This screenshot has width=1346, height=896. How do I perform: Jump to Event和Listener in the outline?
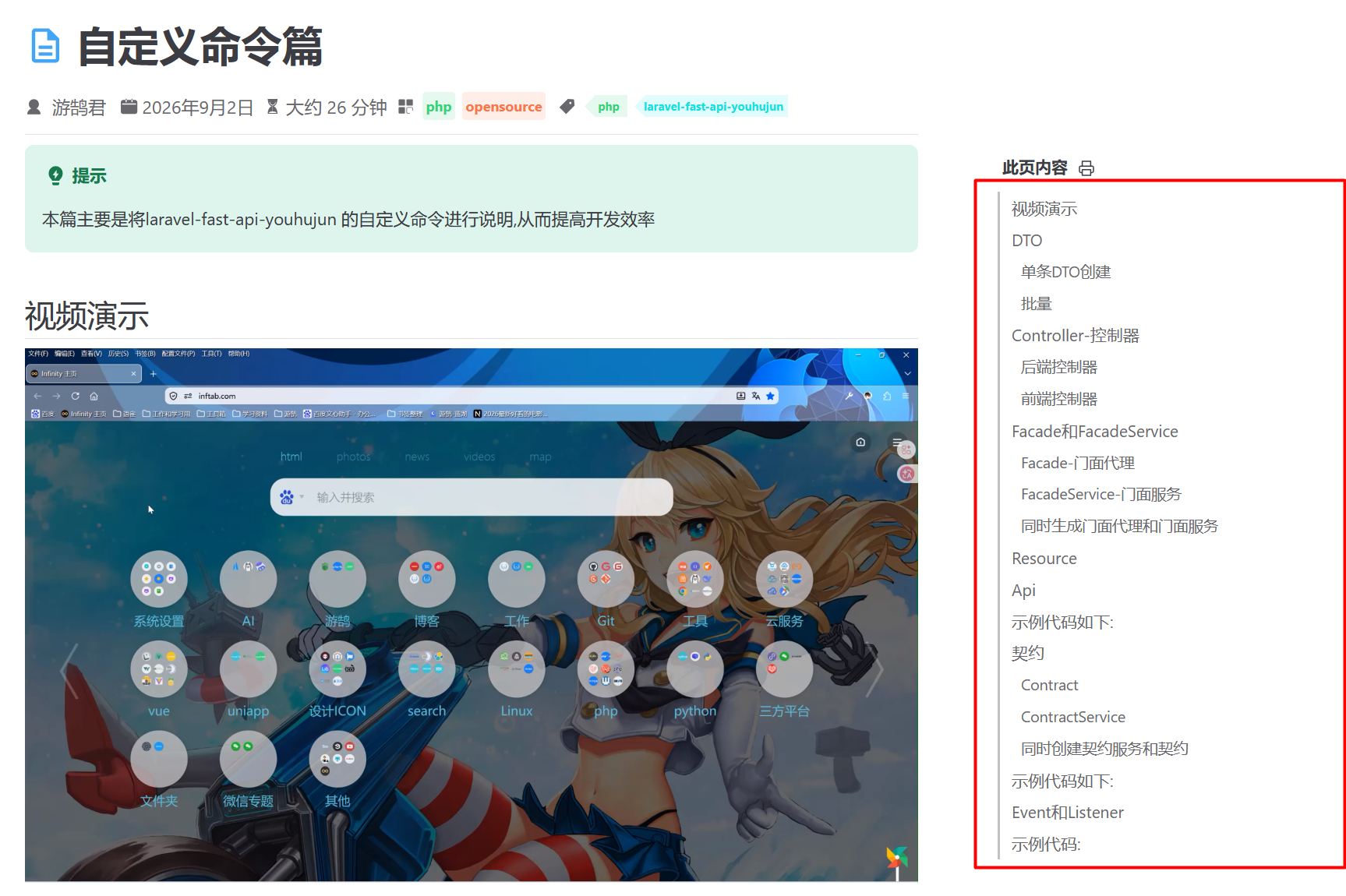tap(1068, 813)
